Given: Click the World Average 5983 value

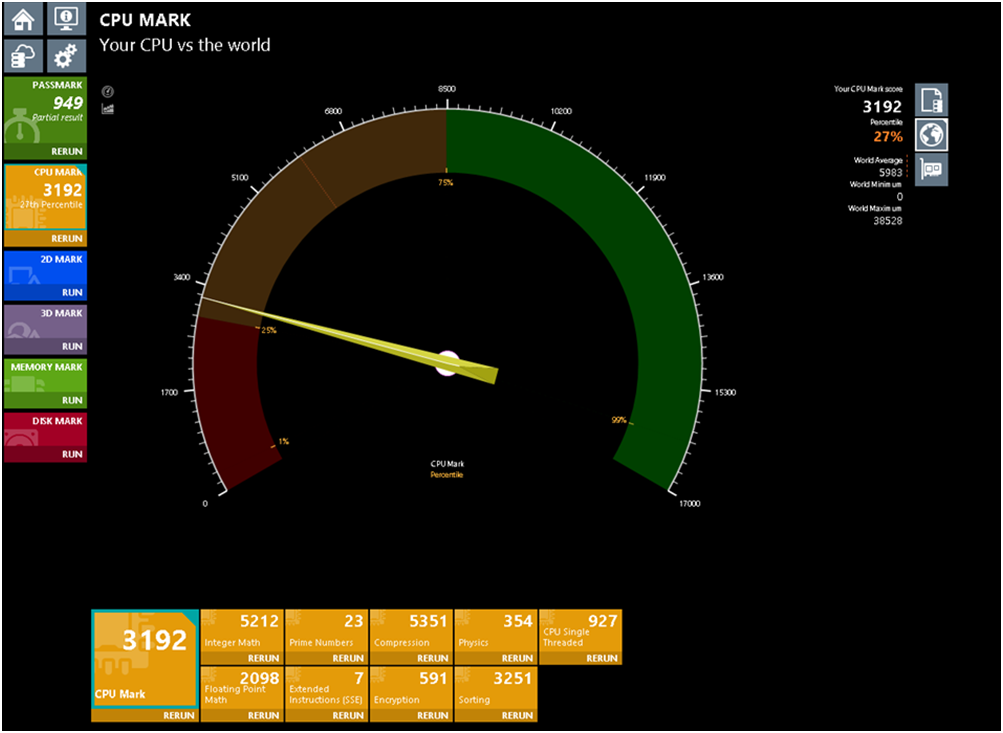Looking at the screenshot, I should 890,173.
